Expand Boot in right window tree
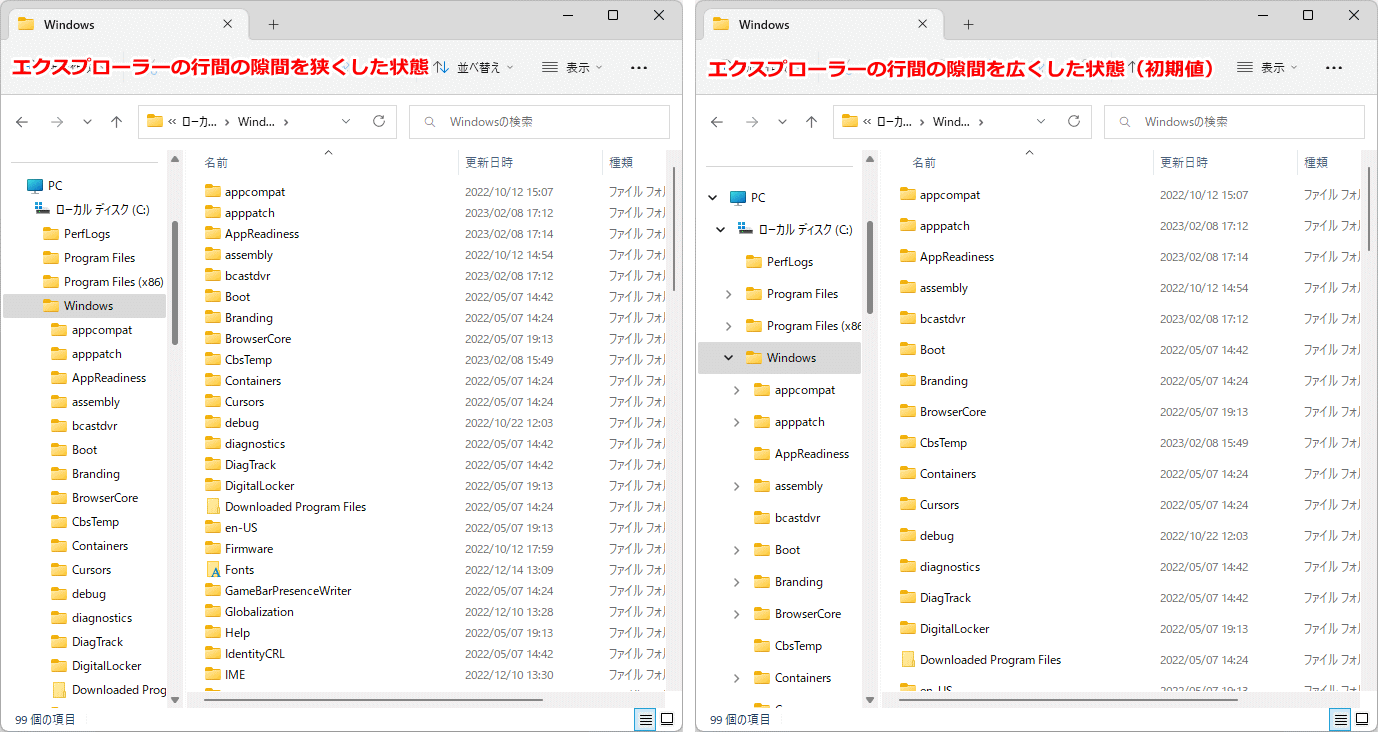This screenshot has height=732, width=1378. 737,550
